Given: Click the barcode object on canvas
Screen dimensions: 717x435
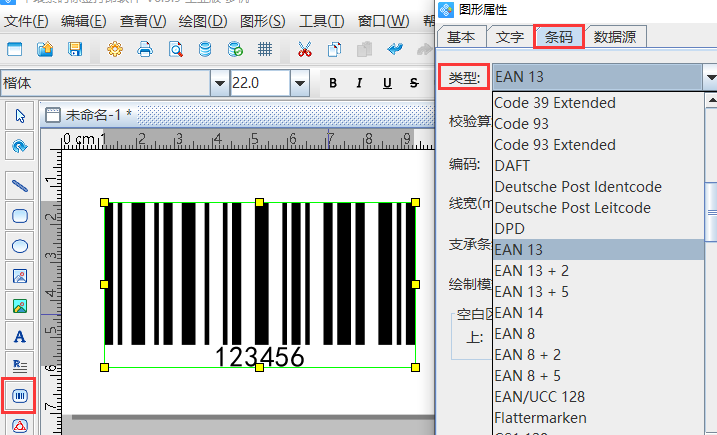Looking at the screenshot, I should coord(260,285).
